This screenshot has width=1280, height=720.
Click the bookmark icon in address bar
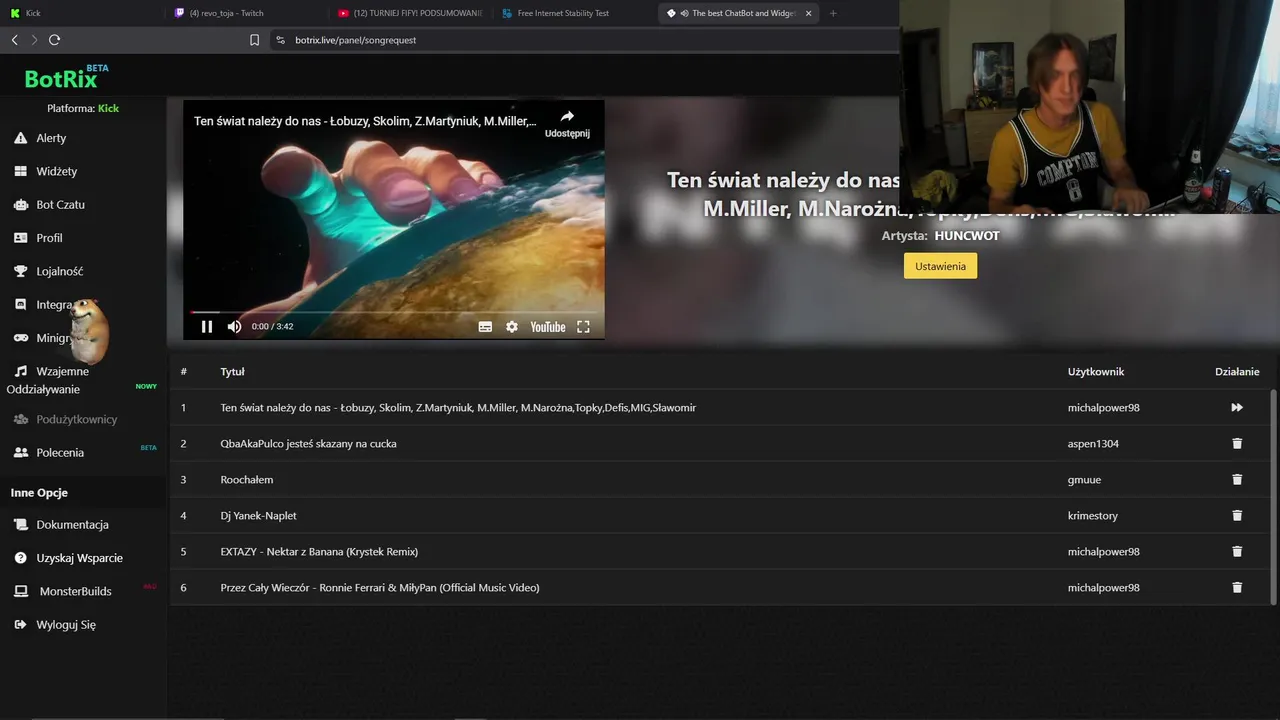[x=254, y=40]
